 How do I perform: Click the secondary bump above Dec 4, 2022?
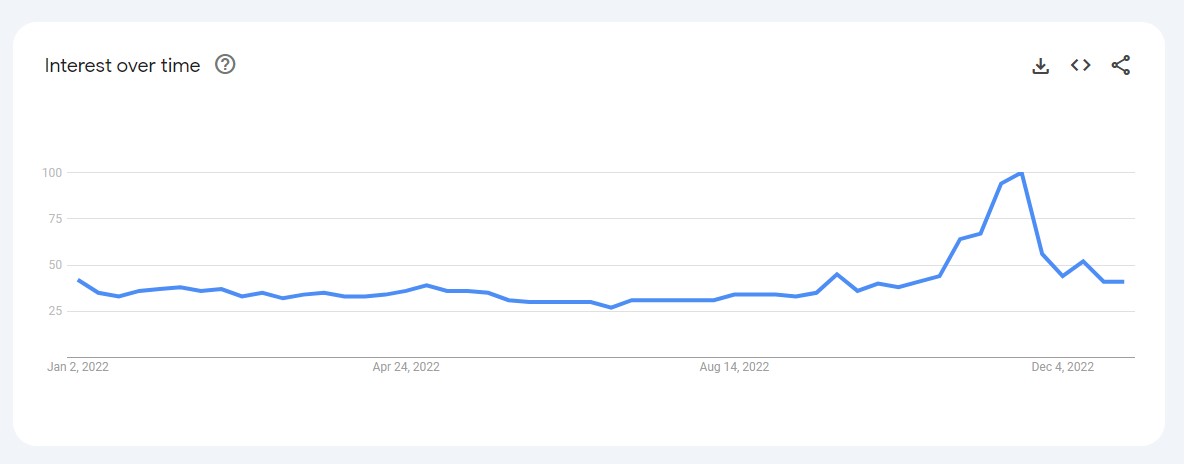pos(1082,261)
